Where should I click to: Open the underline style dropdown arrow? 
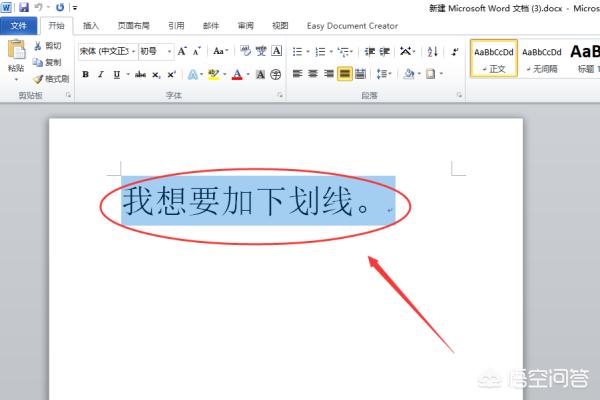(128, 74)
